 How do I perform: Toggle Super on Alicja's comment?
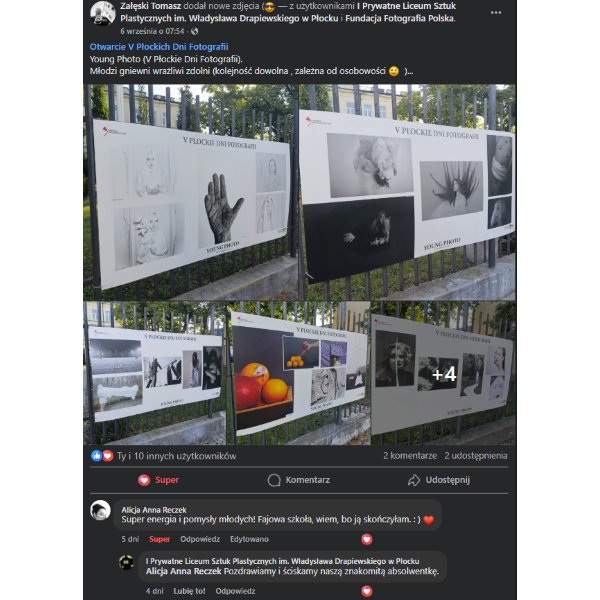[x=159, y=539]
